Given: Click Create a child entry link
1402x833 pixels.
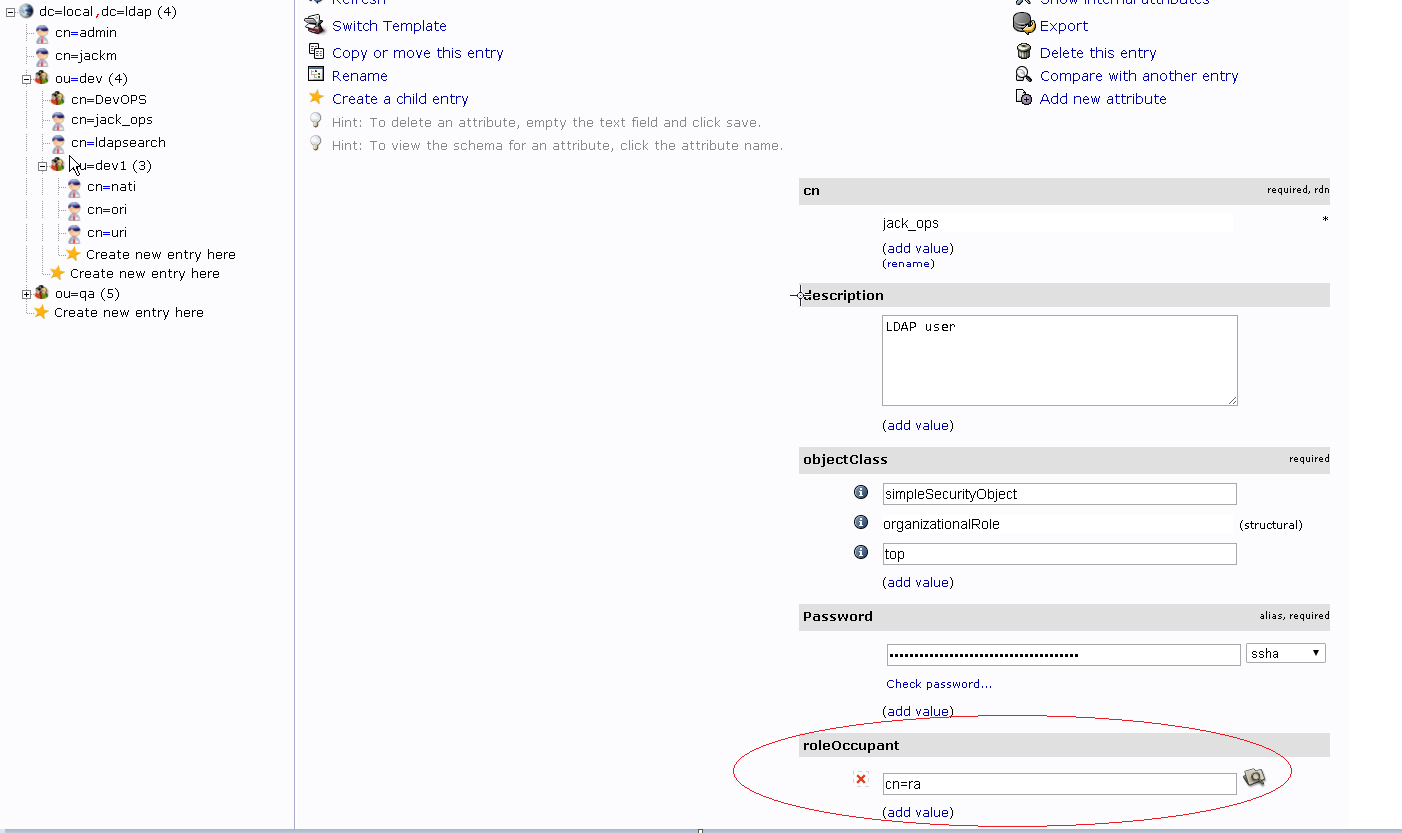Looking at the screenshot, I should pyautogui.click(x=400, y=99).
